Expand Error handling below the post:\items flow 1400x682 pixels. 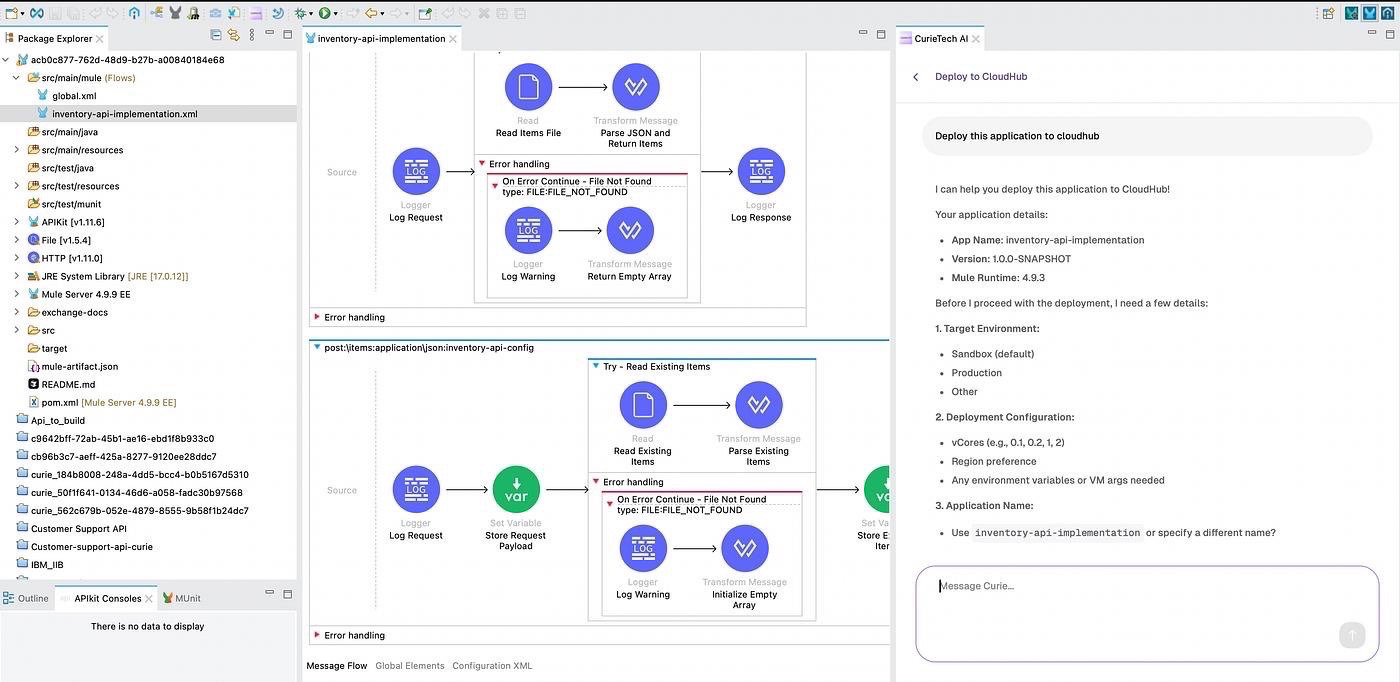[317, 635]
